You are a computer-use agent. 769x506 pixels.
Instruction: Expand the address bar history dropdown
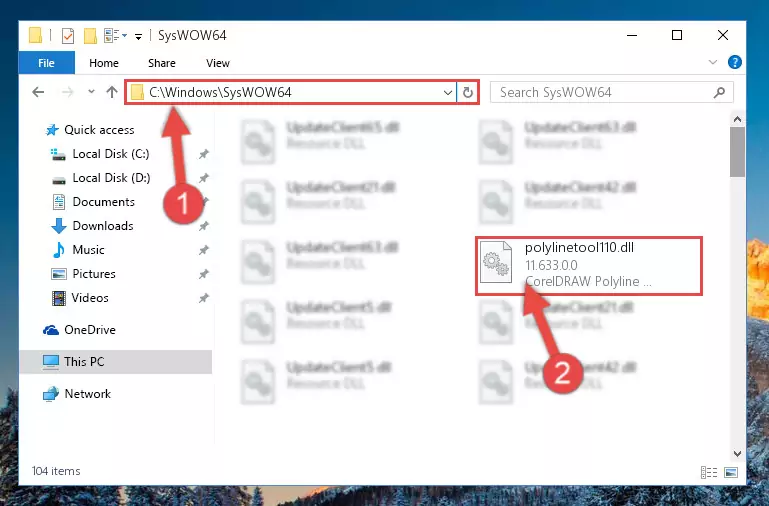447,92
